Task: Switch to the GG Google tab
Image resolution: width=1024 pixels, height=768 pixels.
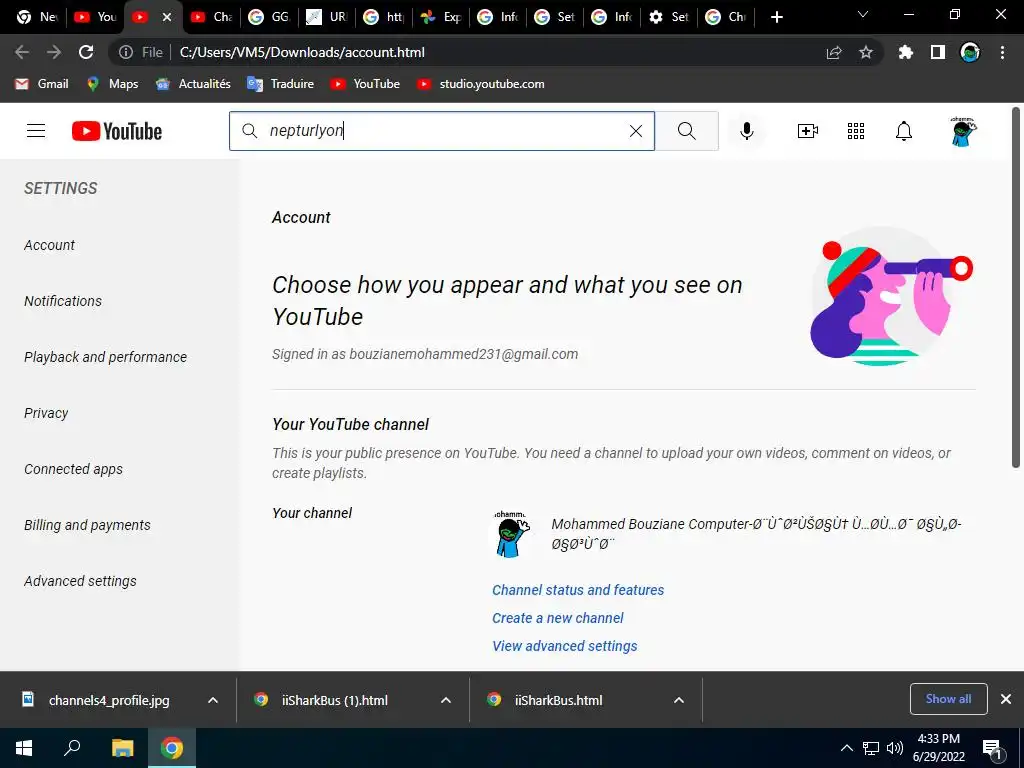Action: pyautogui.click(x=269, y=17)
